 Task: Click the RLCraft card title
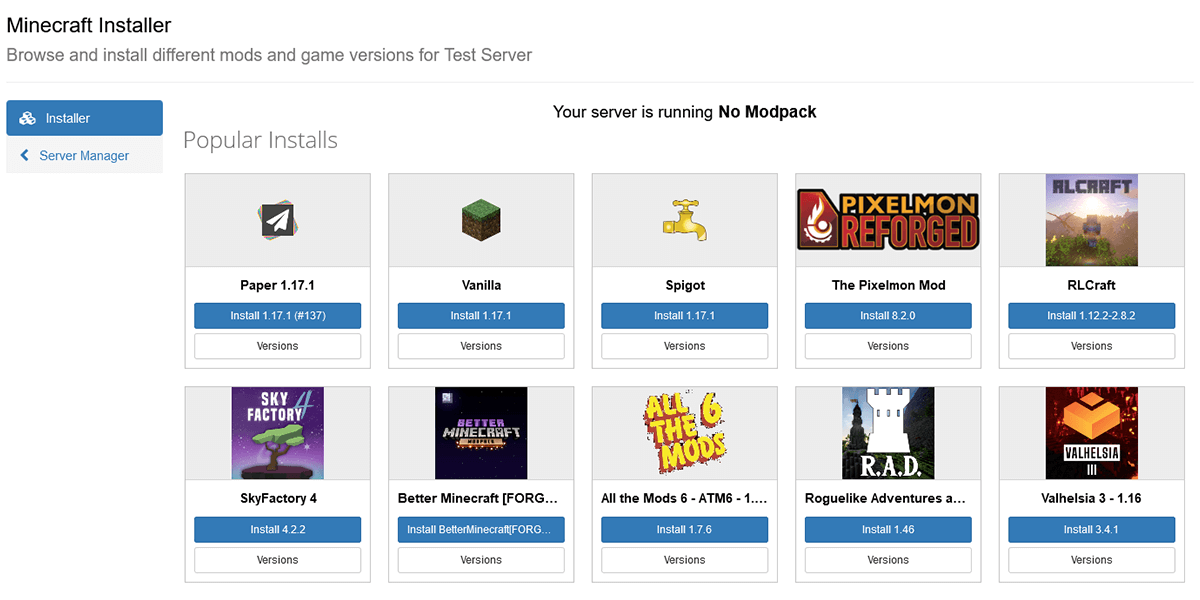1092,285
